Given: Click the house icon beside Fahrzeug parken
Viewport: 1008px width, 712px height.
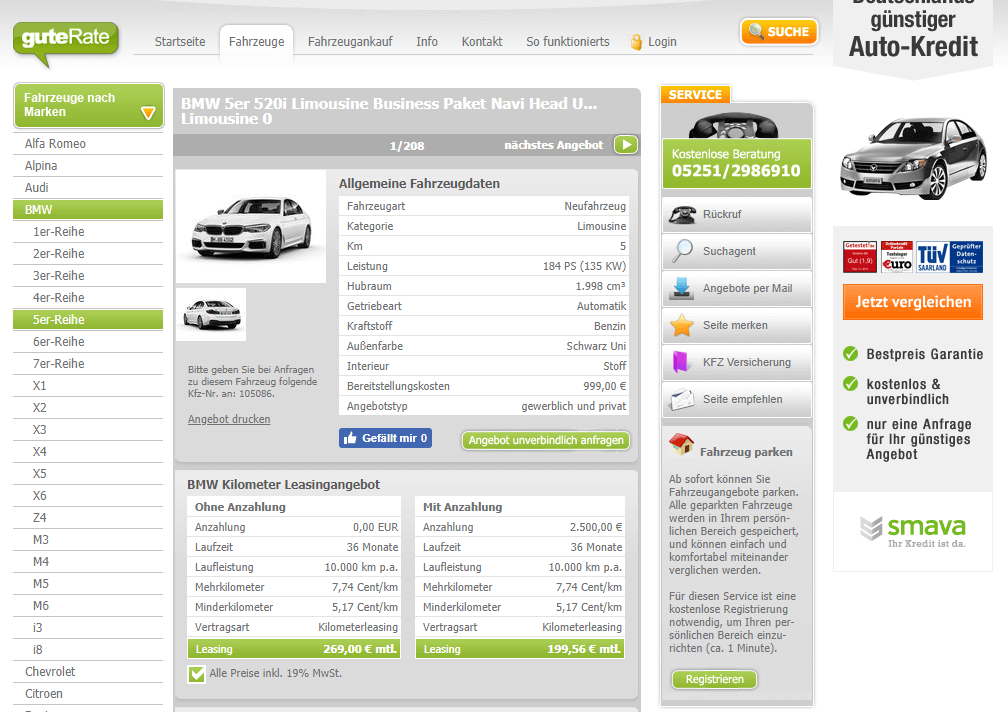Looking at the screenshot, I should (x=681, y=443).
